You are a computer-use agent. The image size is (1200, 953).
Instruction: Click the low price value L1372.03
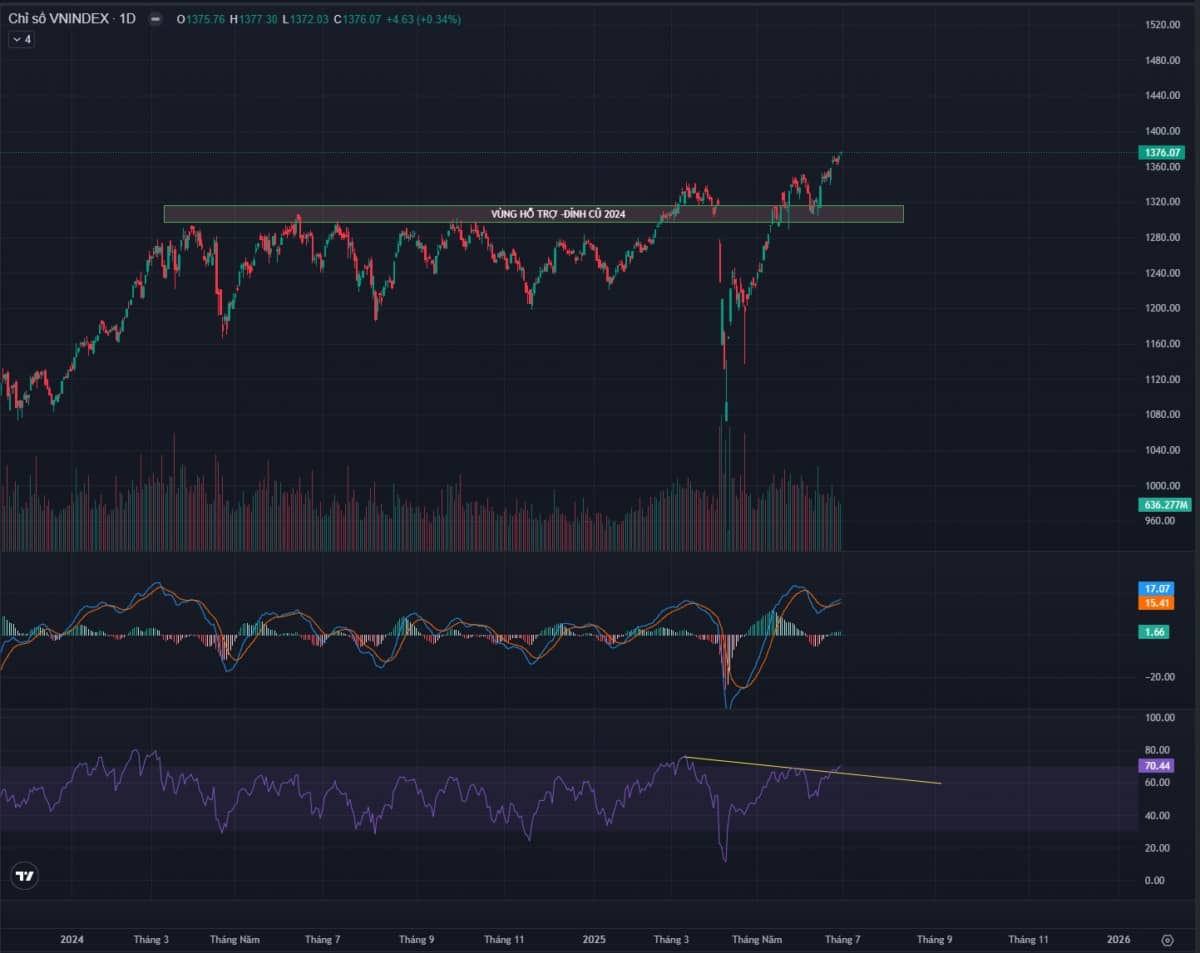click(306, 18)
